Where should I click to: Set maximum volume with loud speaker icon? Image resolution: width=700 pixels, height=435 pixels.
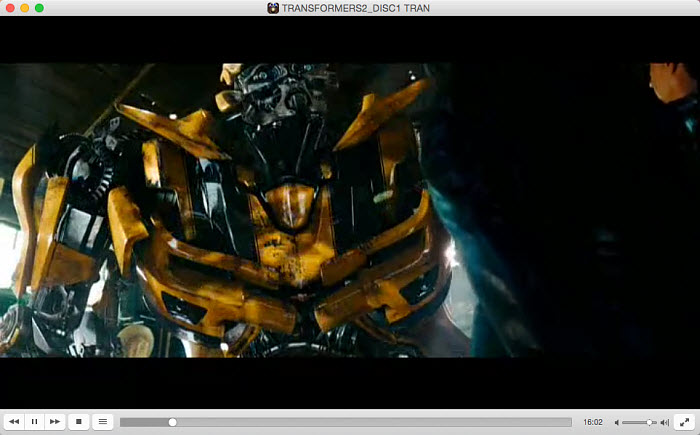tap(665, 422)
